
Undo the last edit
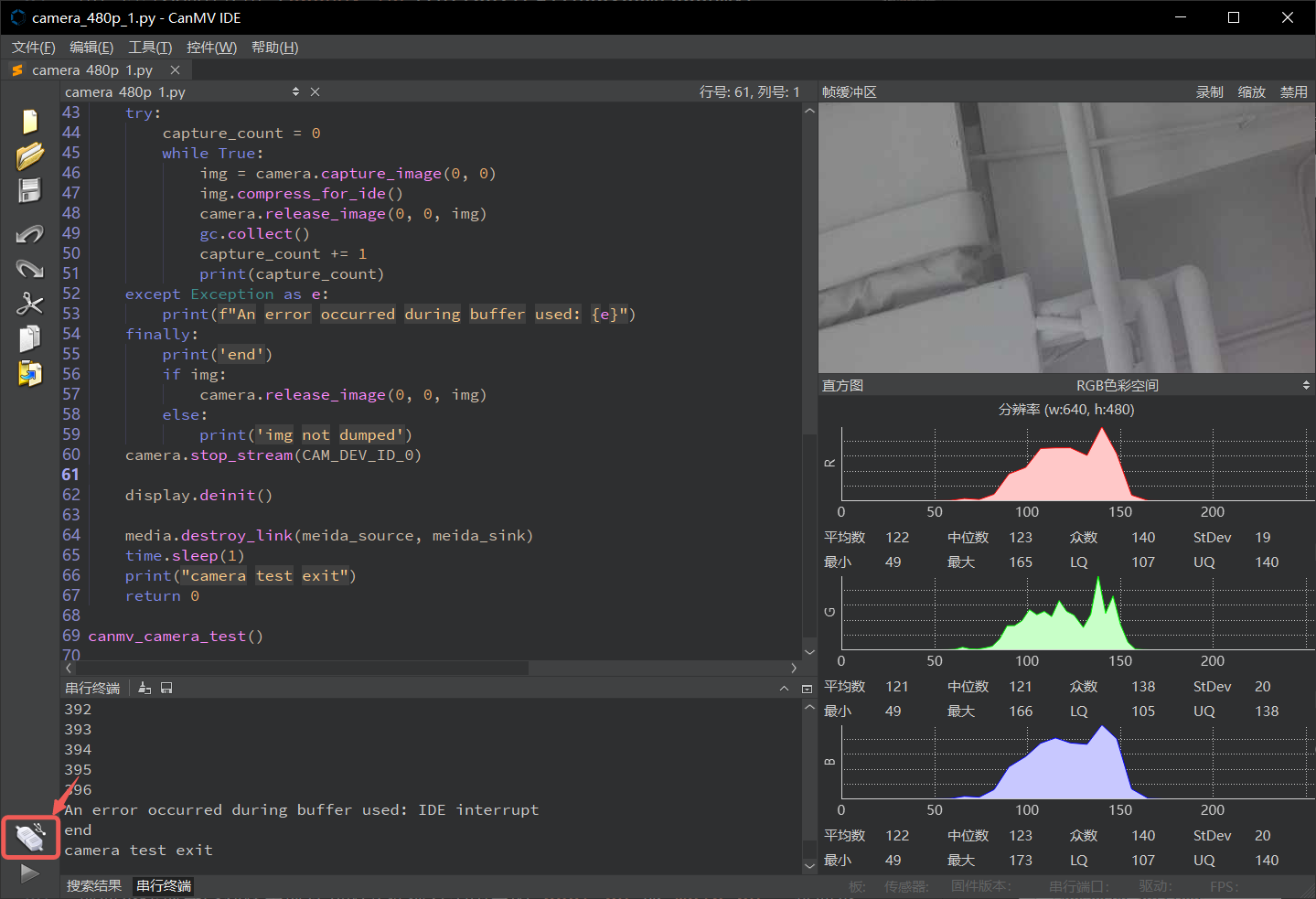[x=30, y=234]
